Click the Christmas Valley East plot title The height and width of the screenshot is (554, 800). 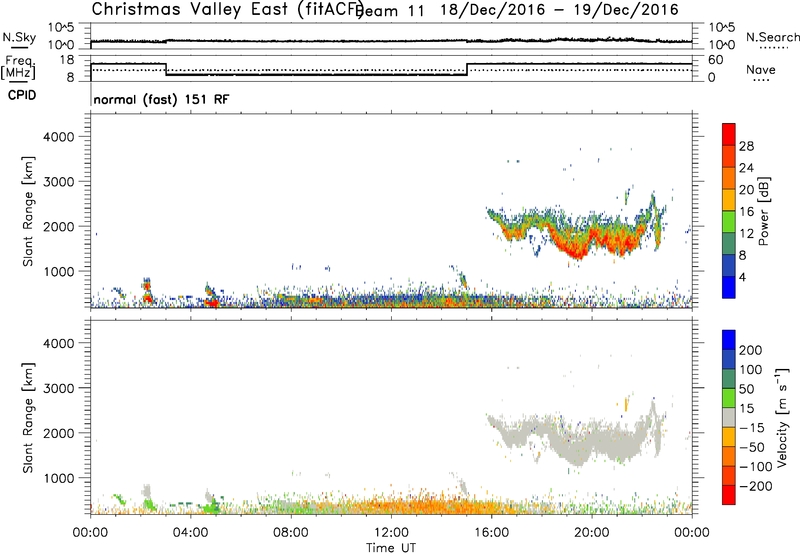227,9
